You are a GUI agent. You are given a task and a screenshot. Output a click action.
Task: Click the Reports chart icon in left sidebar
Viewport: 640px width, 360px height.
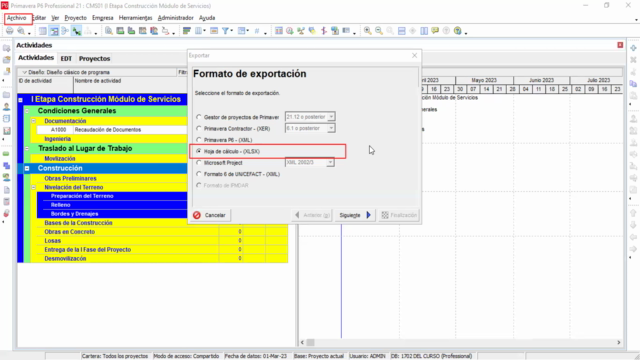(6, 131)
